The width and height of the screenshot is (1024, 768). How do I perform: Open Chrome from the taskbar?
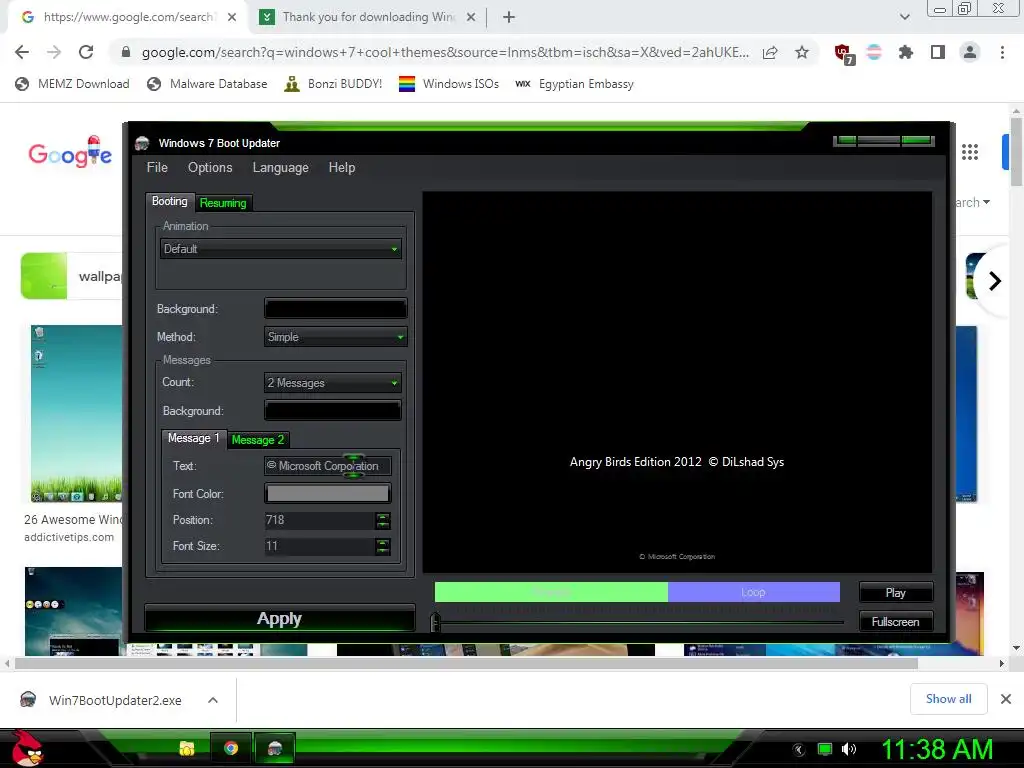pyautogui.click(x=231, y=748)
